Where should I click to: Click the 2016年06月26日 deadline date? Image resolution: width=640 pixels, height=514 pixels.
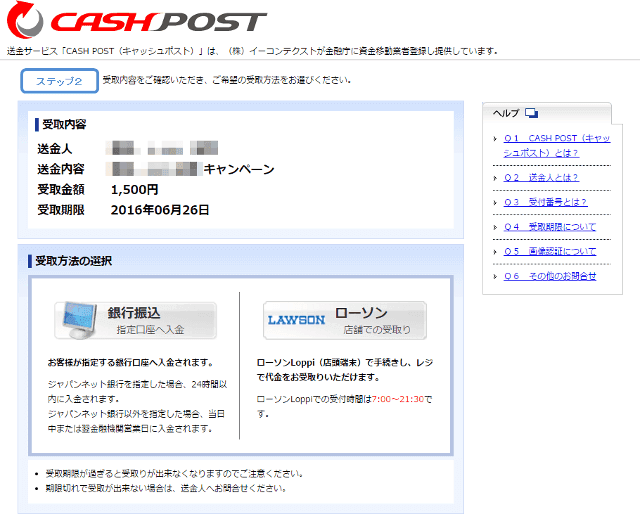pos(160,210)
